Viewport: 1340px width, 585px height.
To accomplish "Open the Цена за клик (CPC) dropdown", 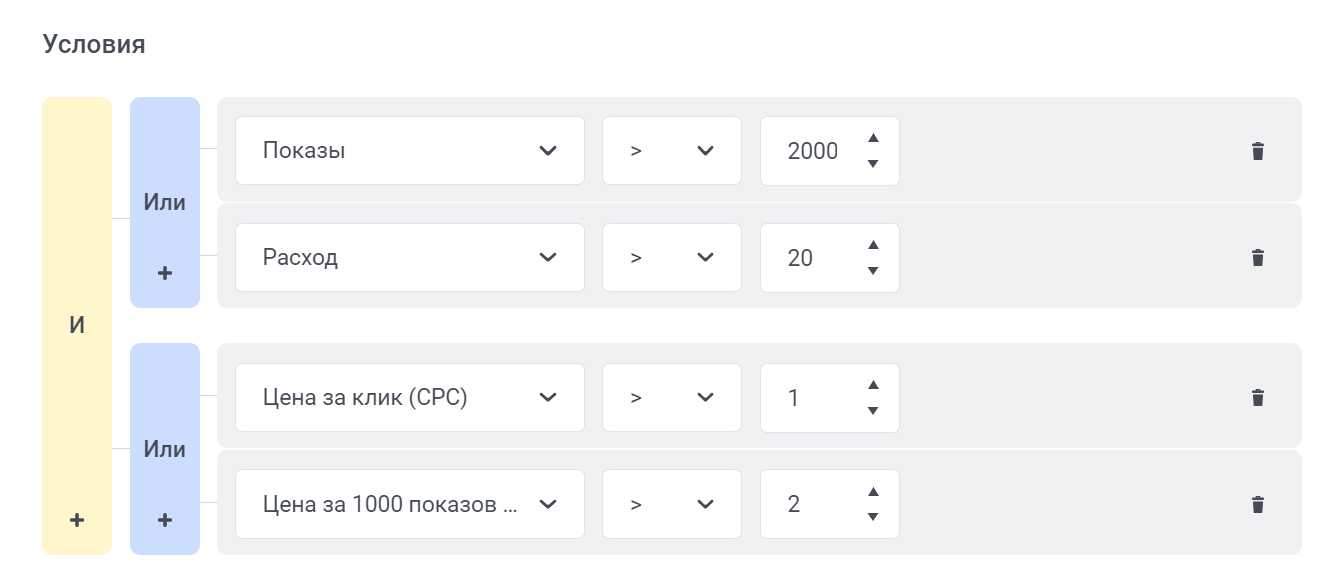I will 410,398.
